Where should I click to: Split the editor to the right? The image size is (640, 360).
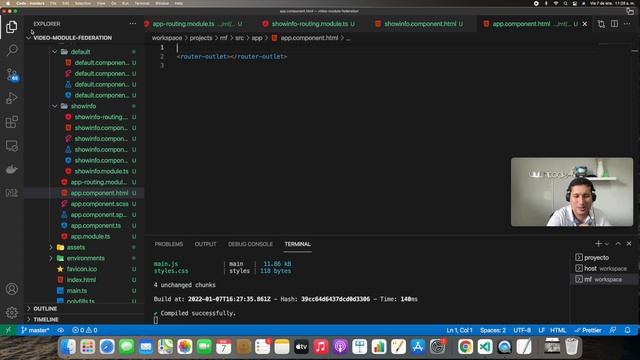[614, 24]
